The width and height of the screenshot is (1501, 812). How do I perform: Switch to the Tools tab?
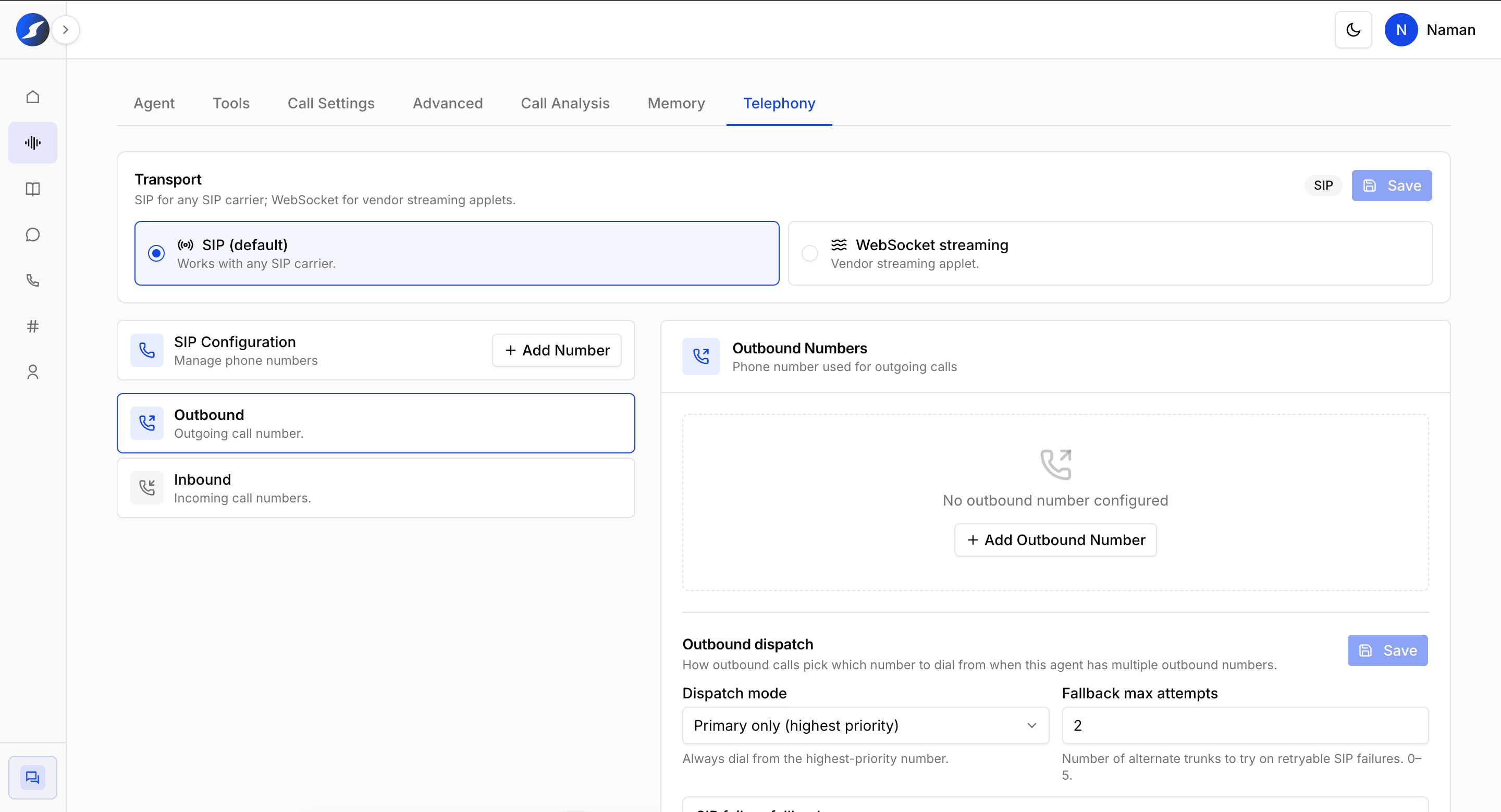pyautogui.click(x=231, y=104)
